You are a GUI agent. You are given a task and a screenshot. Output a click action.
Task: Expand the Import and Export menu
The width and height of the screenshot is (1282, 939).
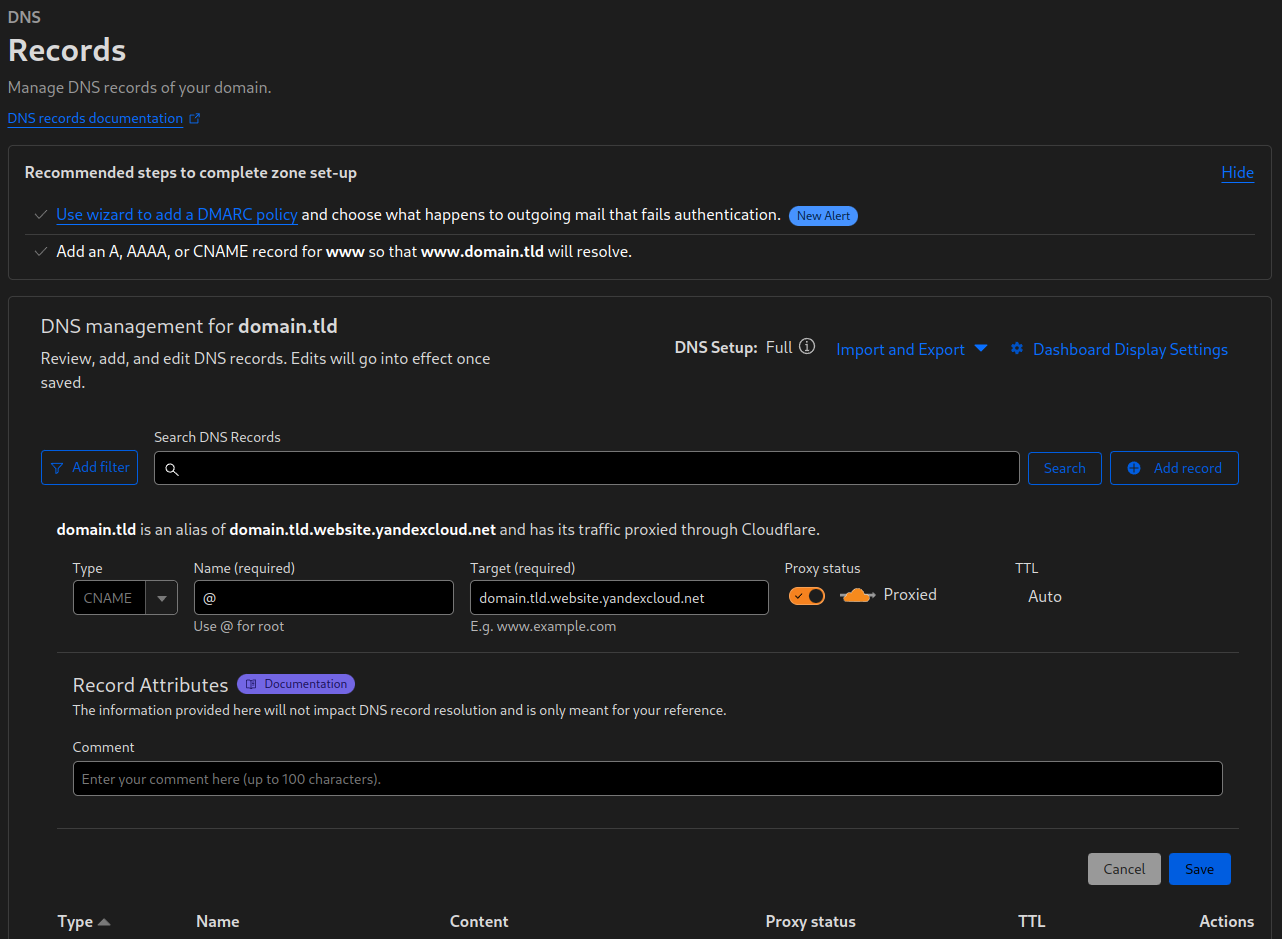(x=912, y=349)
